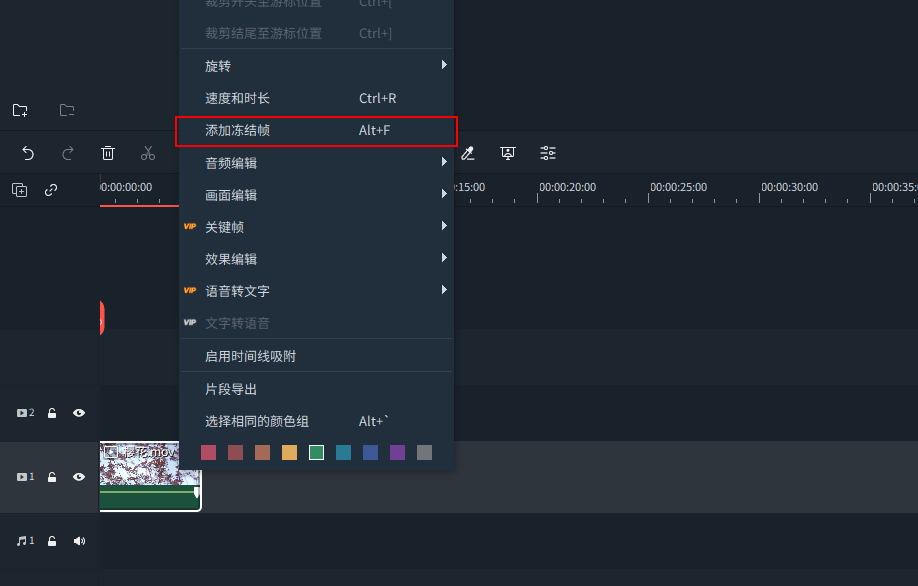Screen dimensions: 918x586
Task: Mute audio track 1 speaker icon
Action: pos(79,540)
